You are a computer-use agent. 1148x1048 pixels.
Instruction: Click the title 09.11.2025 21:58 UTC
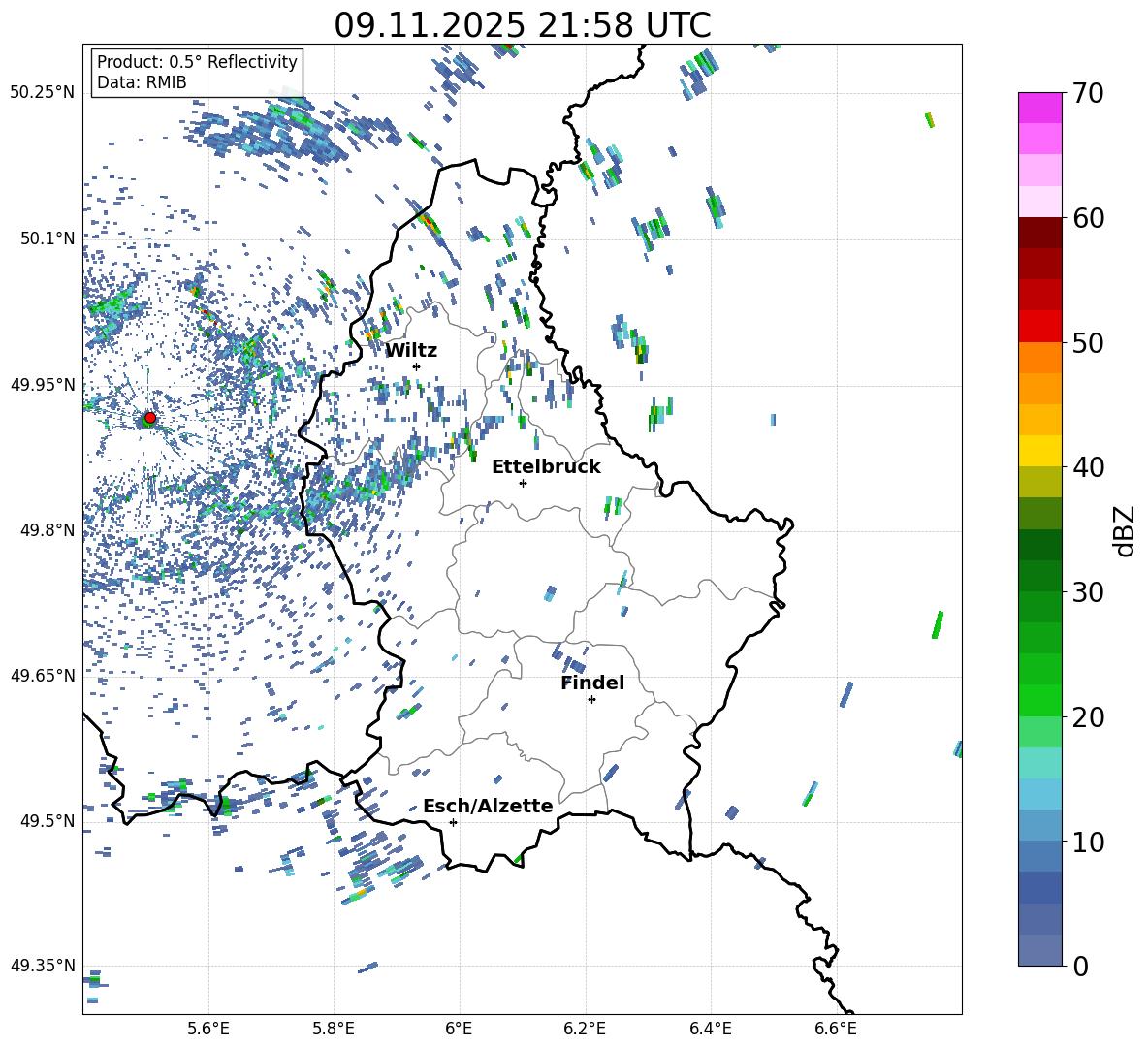tap(523, 25)
